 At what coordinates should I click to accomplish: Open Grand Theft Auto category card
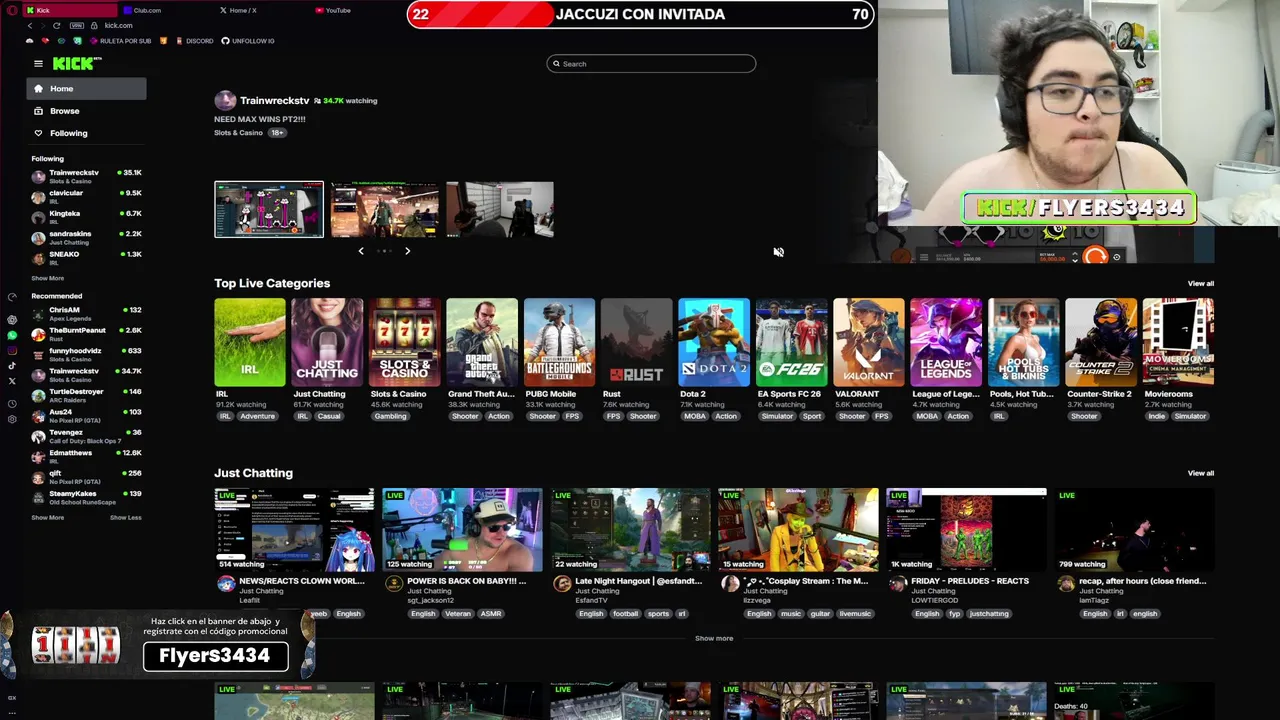coord(482,342)
